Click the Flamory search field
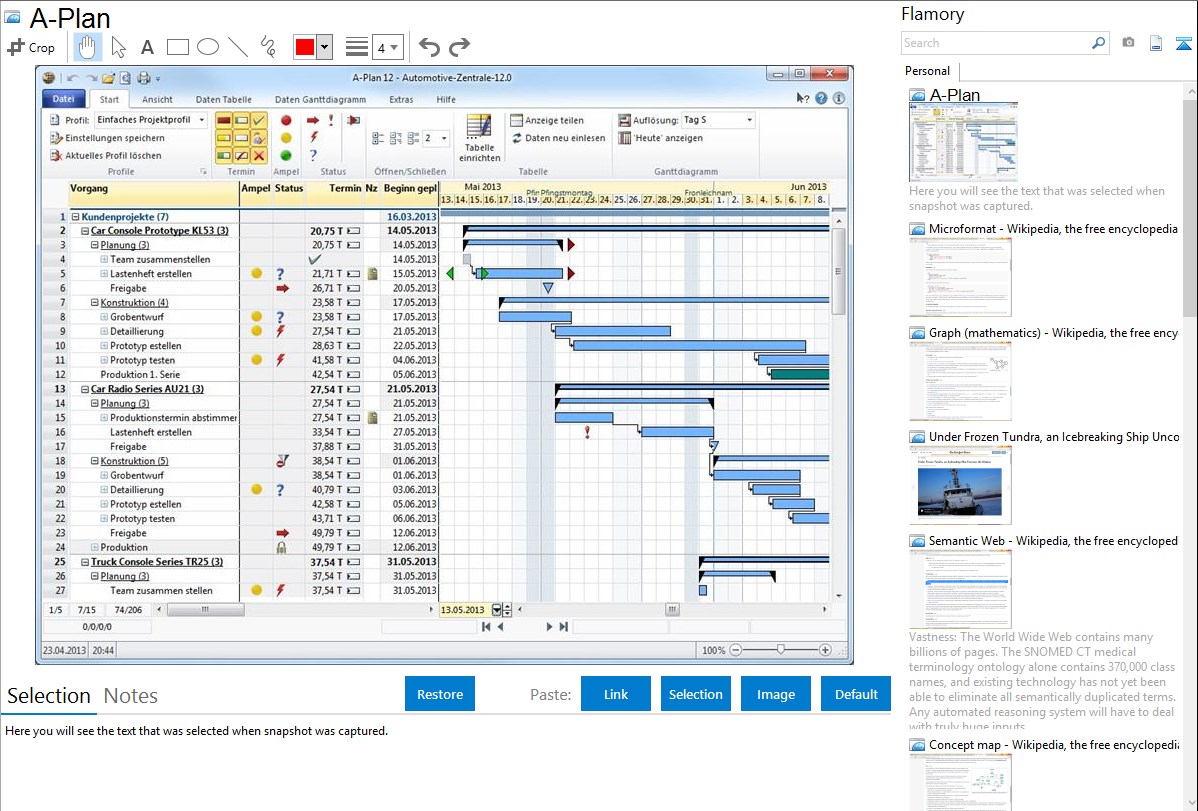The height and width of the screenshot is (811, 1198). point(995,43)
